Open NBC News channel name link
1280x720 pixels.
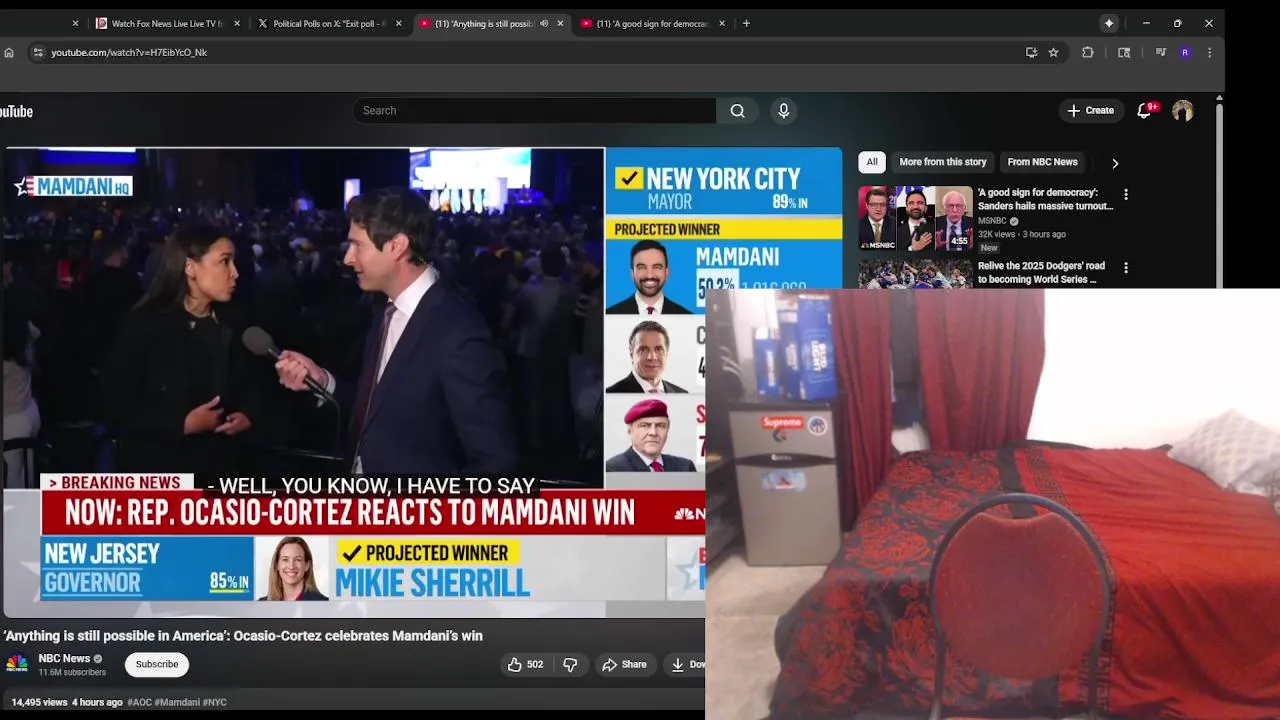[x=64, y=659]
